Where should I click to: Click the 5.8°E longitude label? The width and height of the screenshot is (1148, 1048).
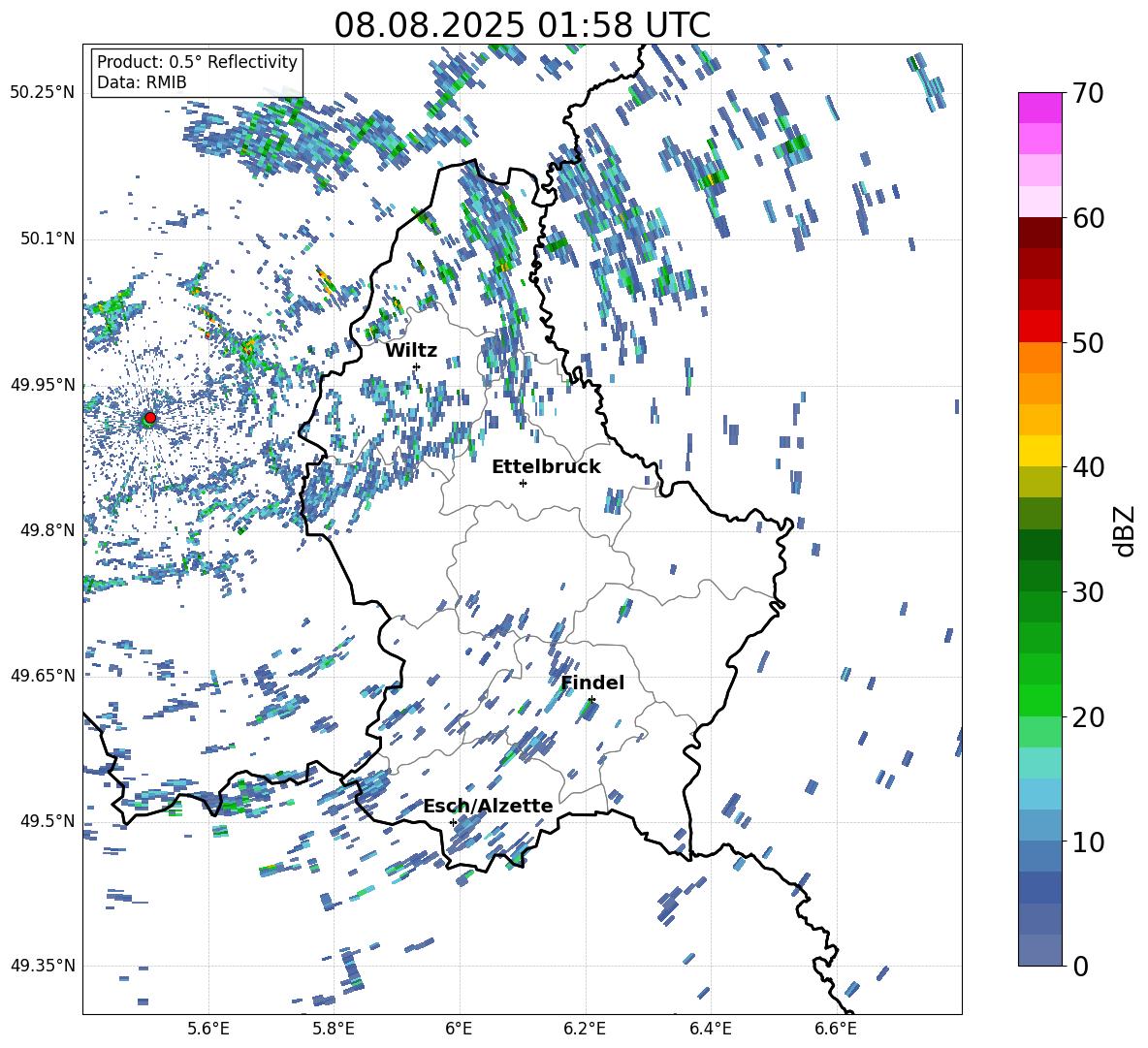point(334,1029)
